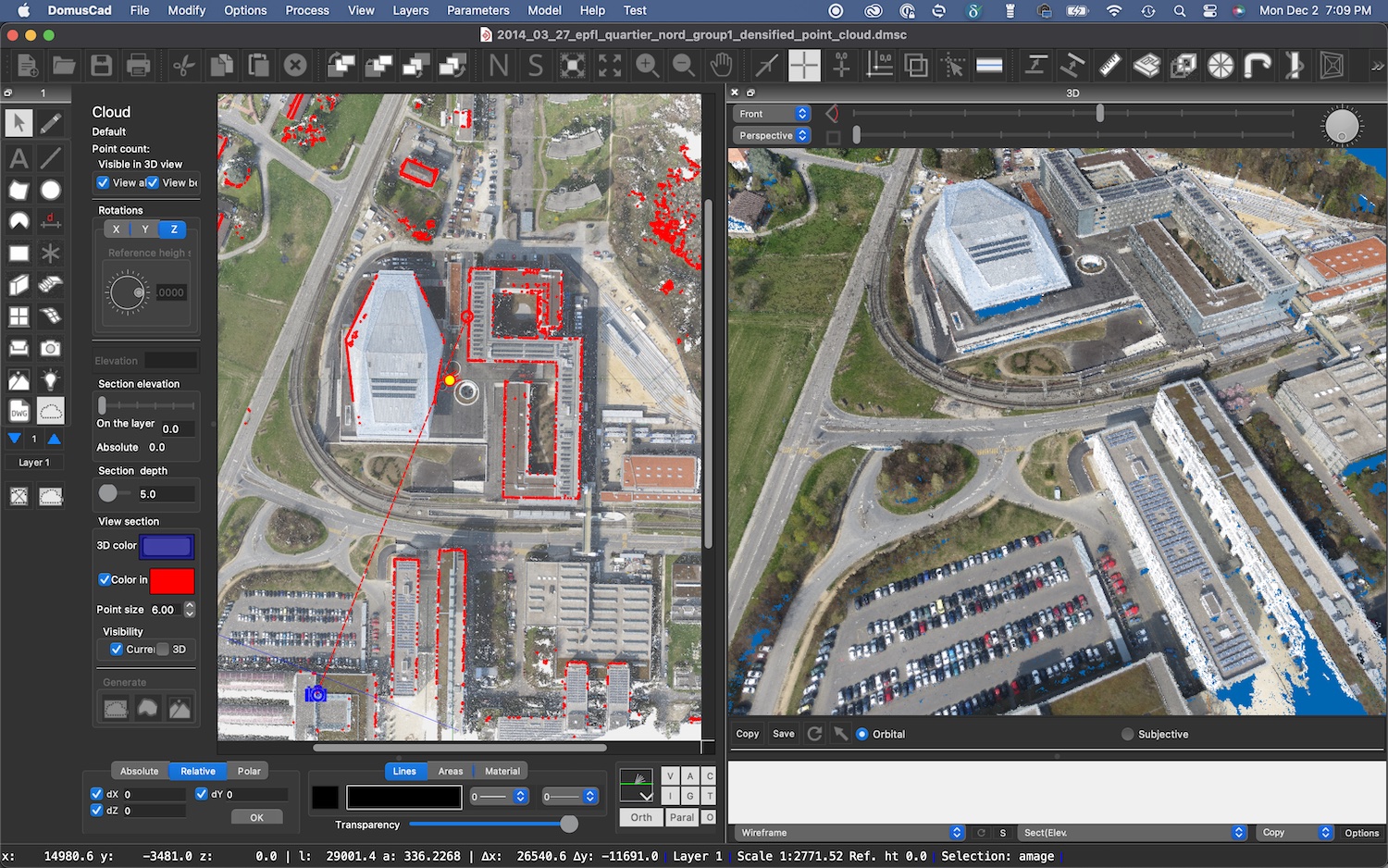1388x868 pixels.
Task: Click the Print icon in toolbar
Action: pyautogui.click(x=138, y=66)
